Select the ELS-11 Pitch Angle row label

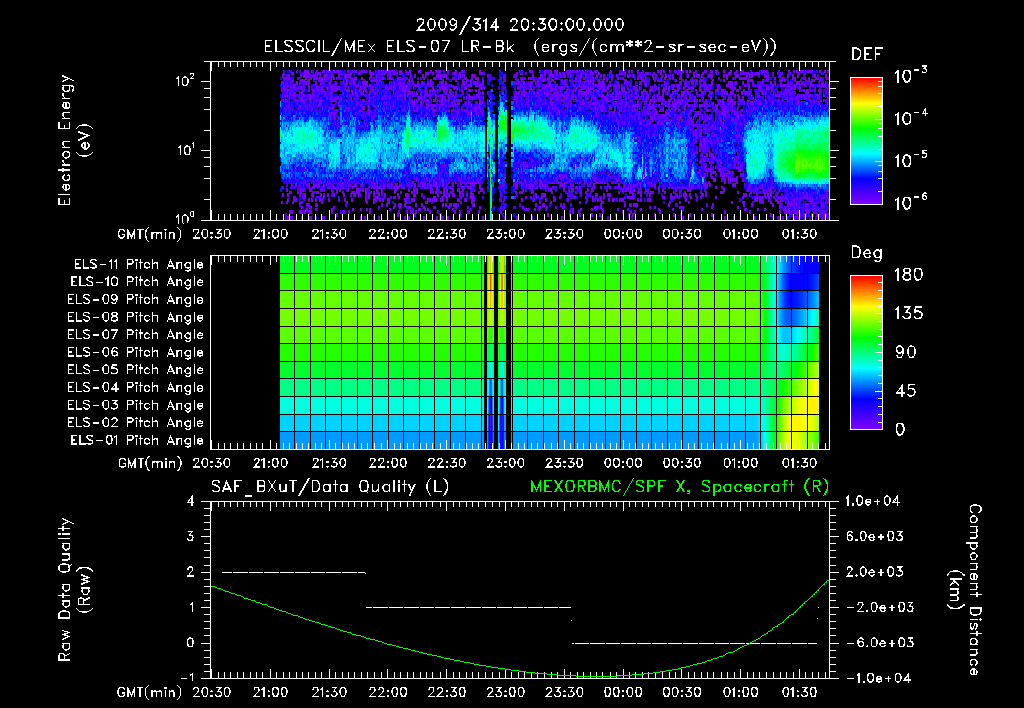tap(138, 265)
